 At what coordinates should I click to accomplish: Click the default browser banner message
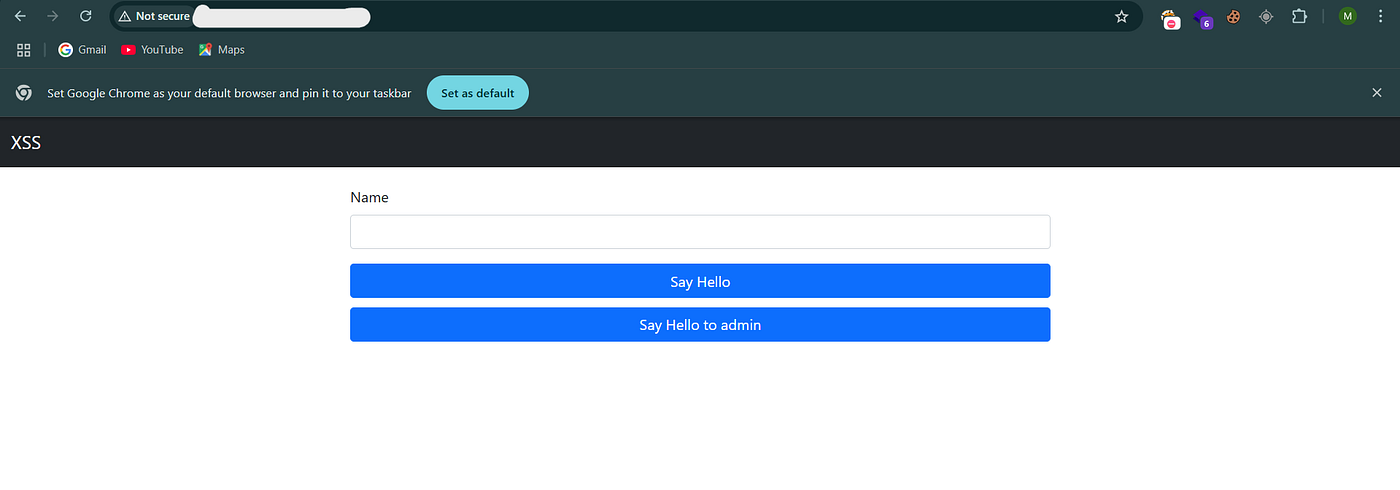(229, 93)
